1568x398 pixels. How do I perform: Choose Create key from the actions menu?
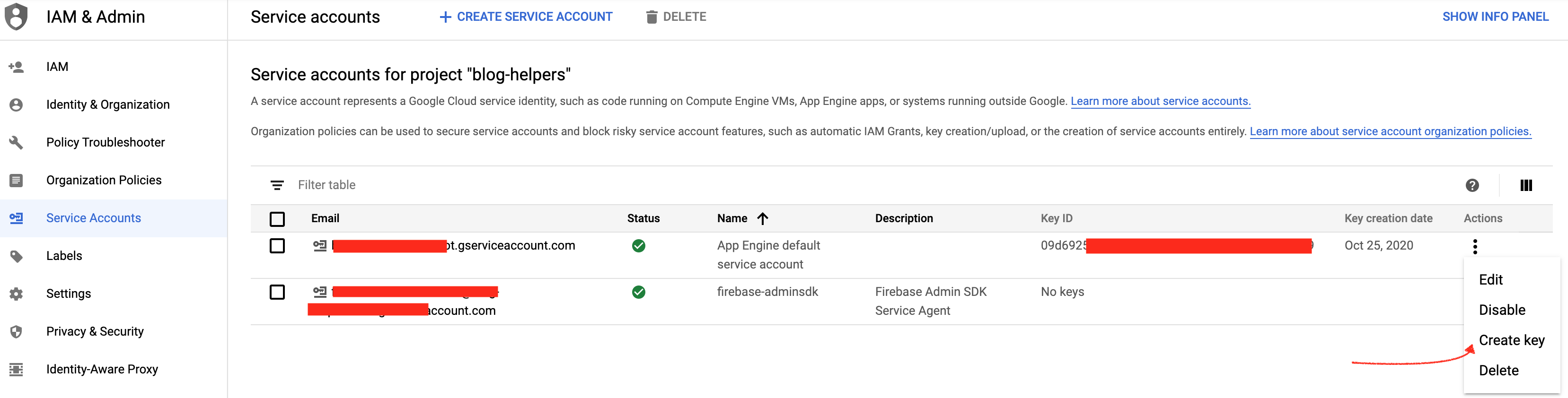(1512, 340)
